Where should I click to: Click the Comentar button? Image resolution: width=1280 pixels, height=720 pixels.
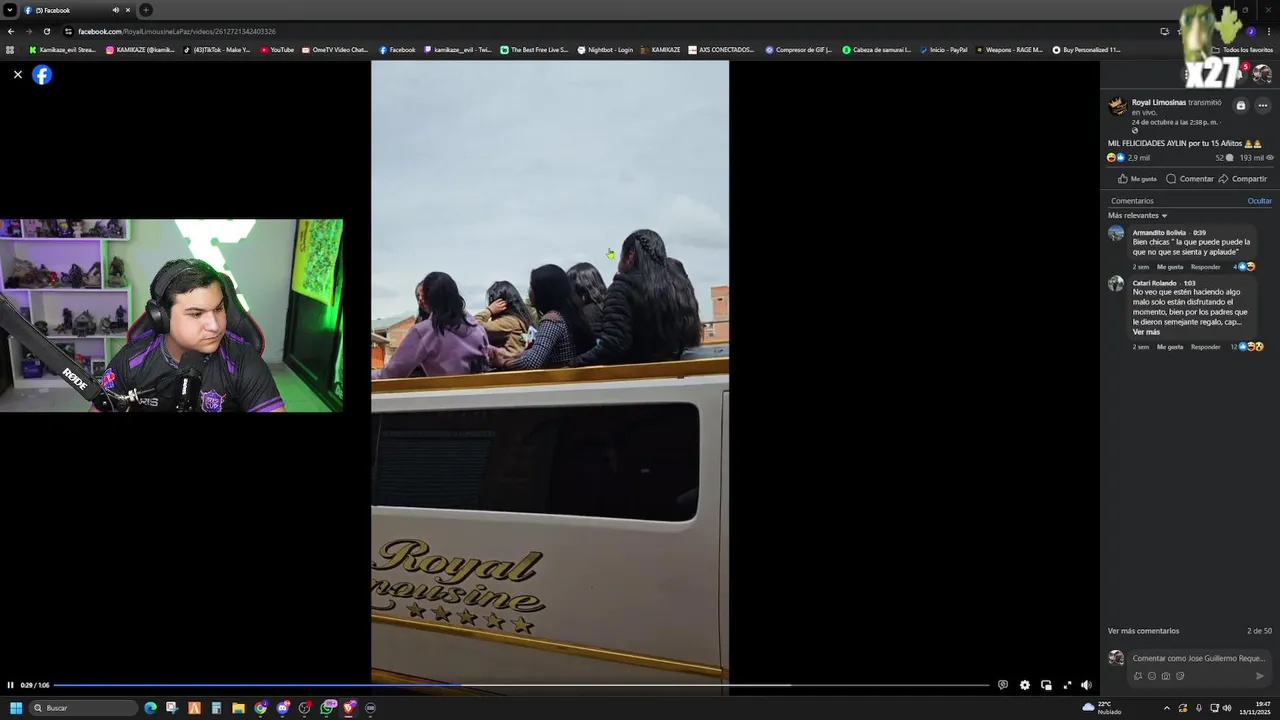(x=1190, y=179)
